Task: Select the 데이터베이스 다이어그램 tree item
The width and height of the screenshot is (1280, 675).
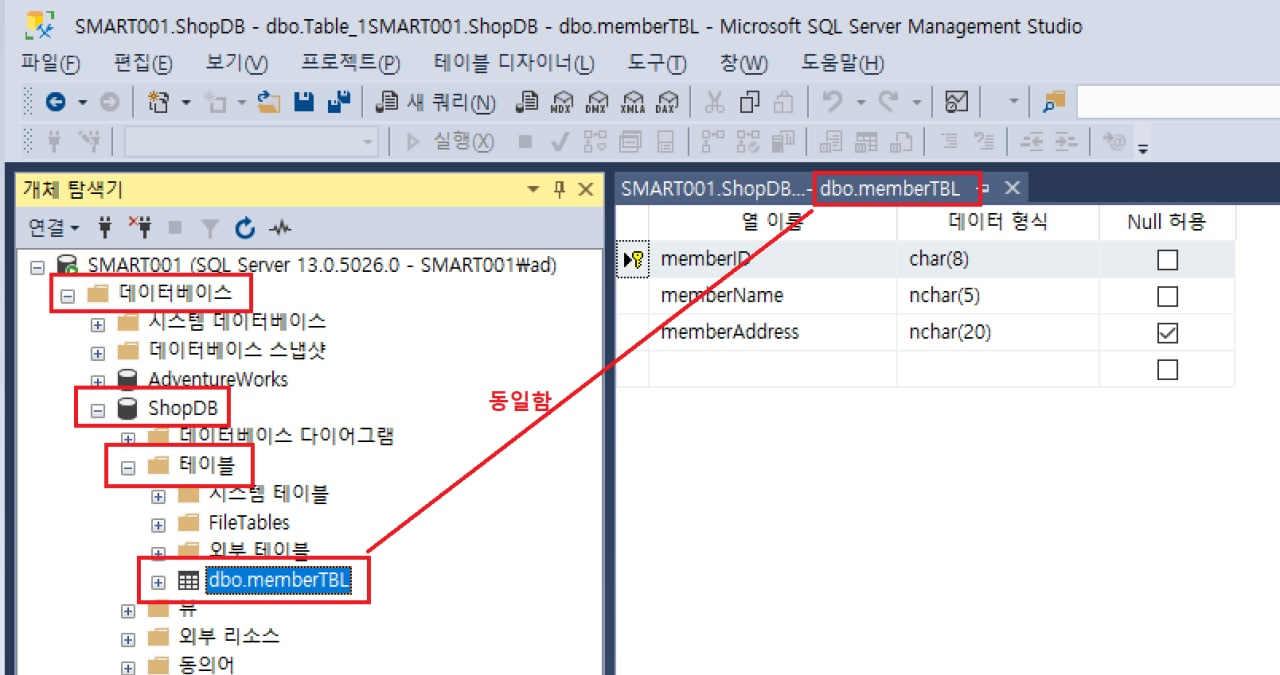Action: [287, 437]
